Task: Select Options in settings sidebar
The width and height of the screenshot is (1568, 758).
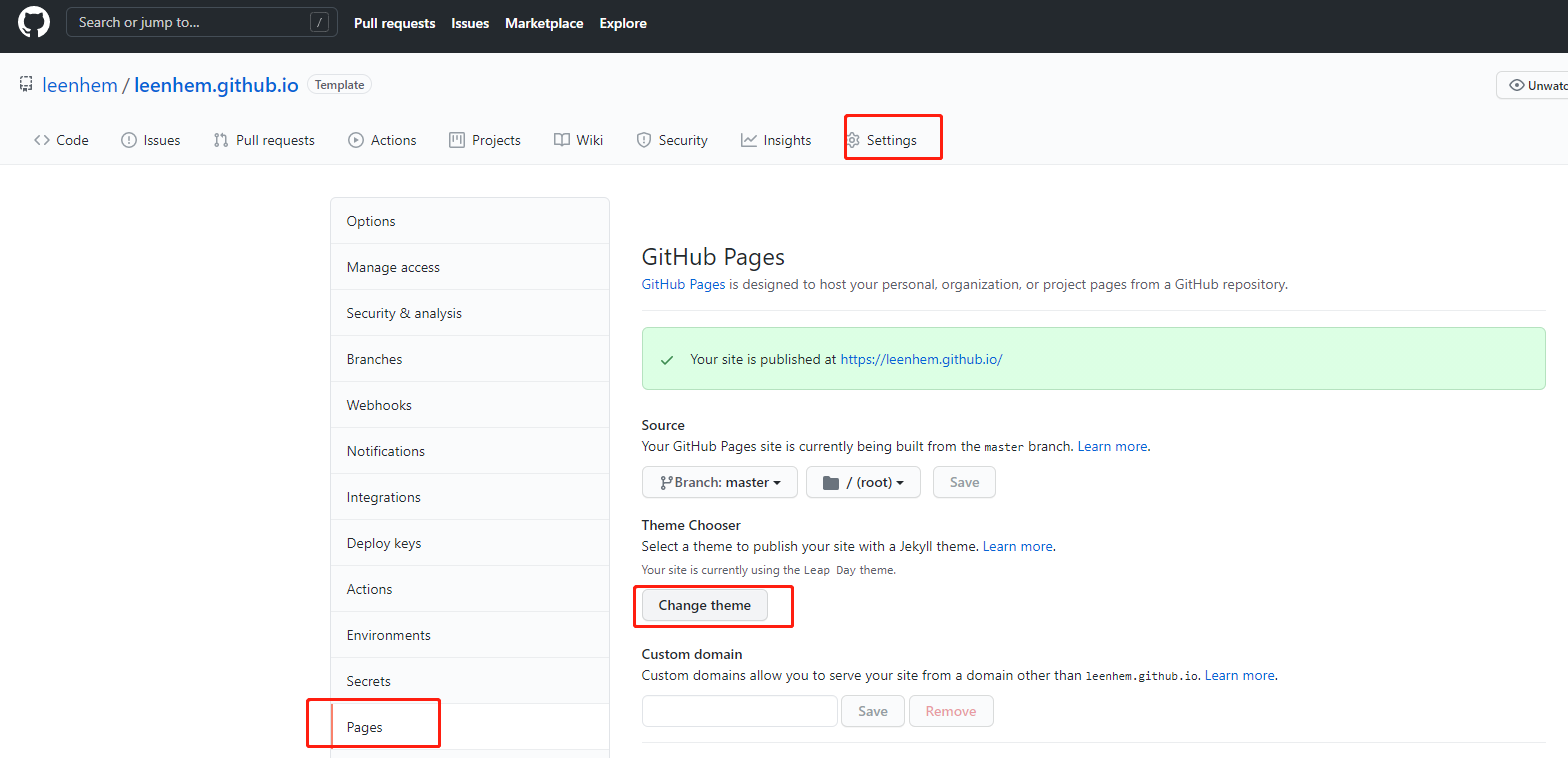Action: (470, 221)
